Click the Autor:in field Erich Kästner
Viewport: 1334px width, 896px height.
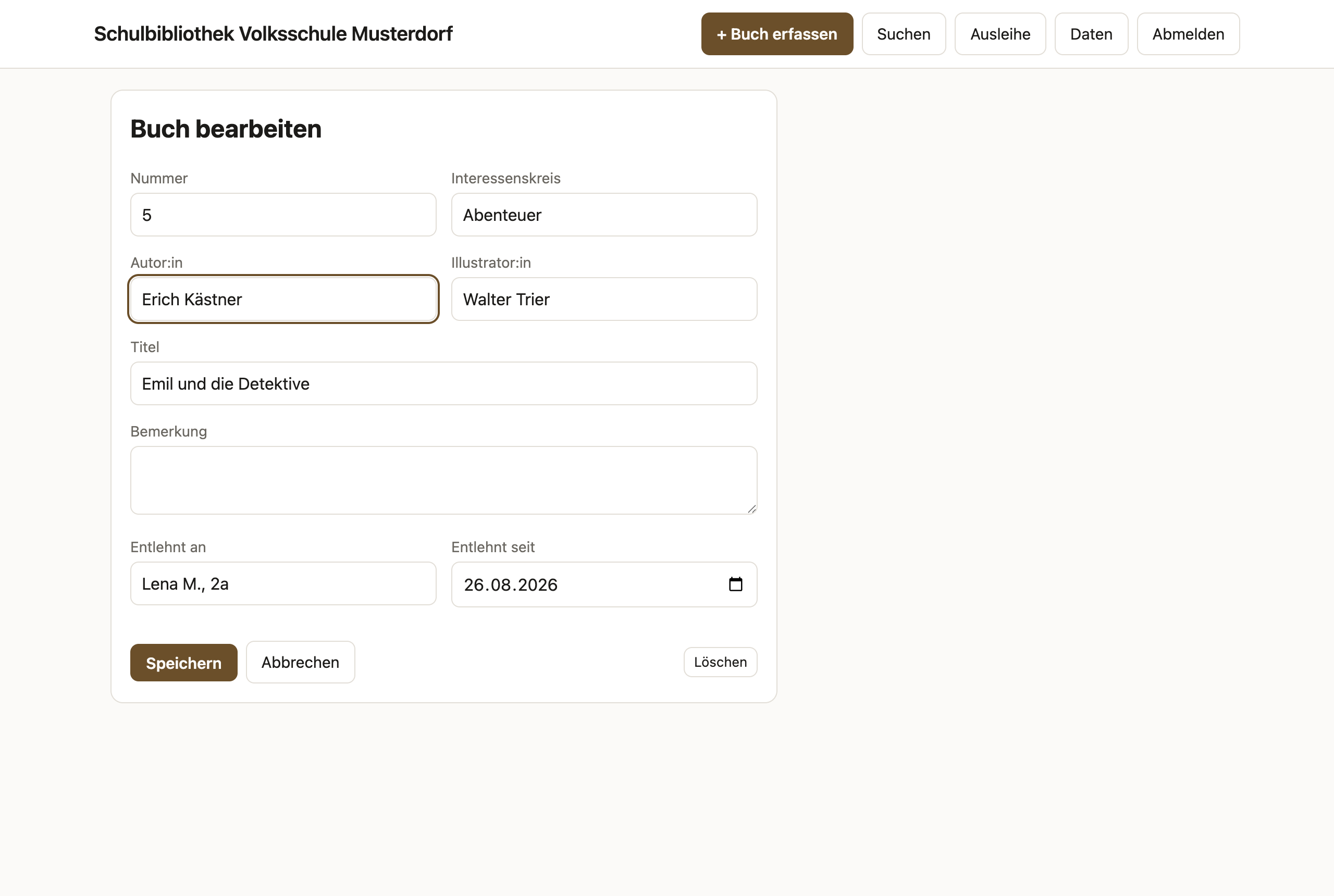click(283, 300)
